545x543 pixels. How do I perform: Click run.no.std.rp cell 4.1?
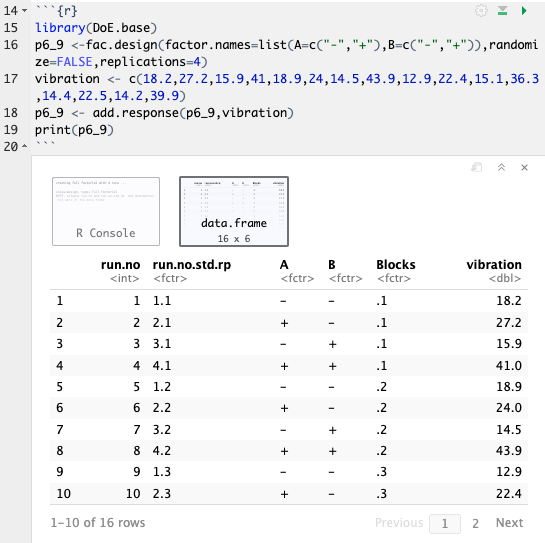click(162, 366)
